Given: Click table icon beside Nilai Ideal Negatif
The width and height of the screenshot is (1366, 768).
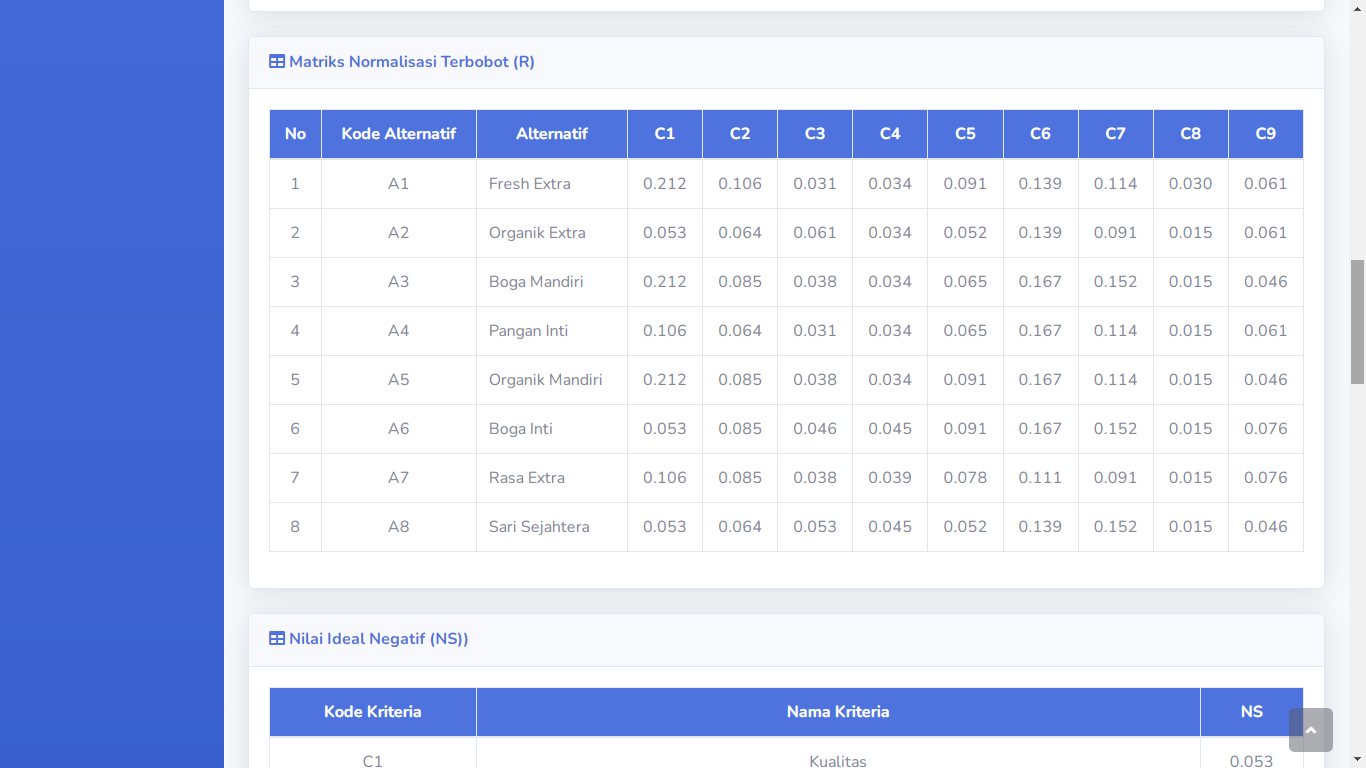Looking at the screenshot, I should [277, 639].
